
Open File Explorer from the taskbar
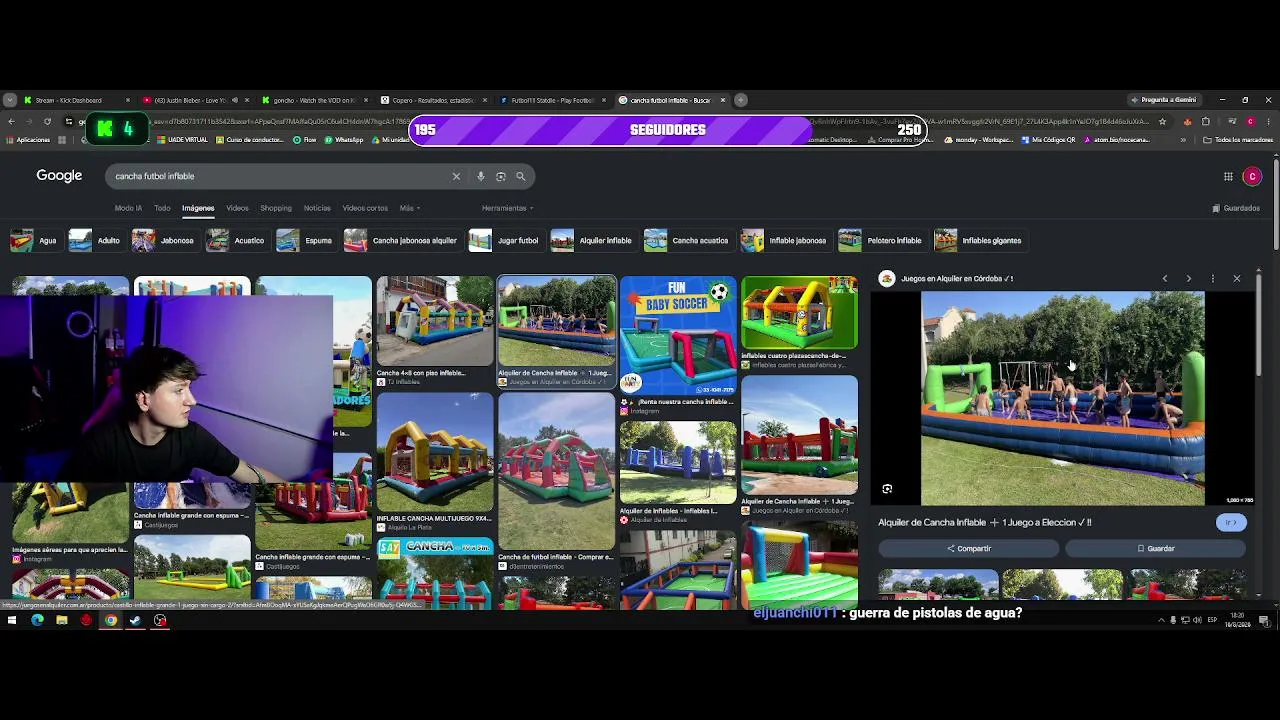tap(62, 620)
